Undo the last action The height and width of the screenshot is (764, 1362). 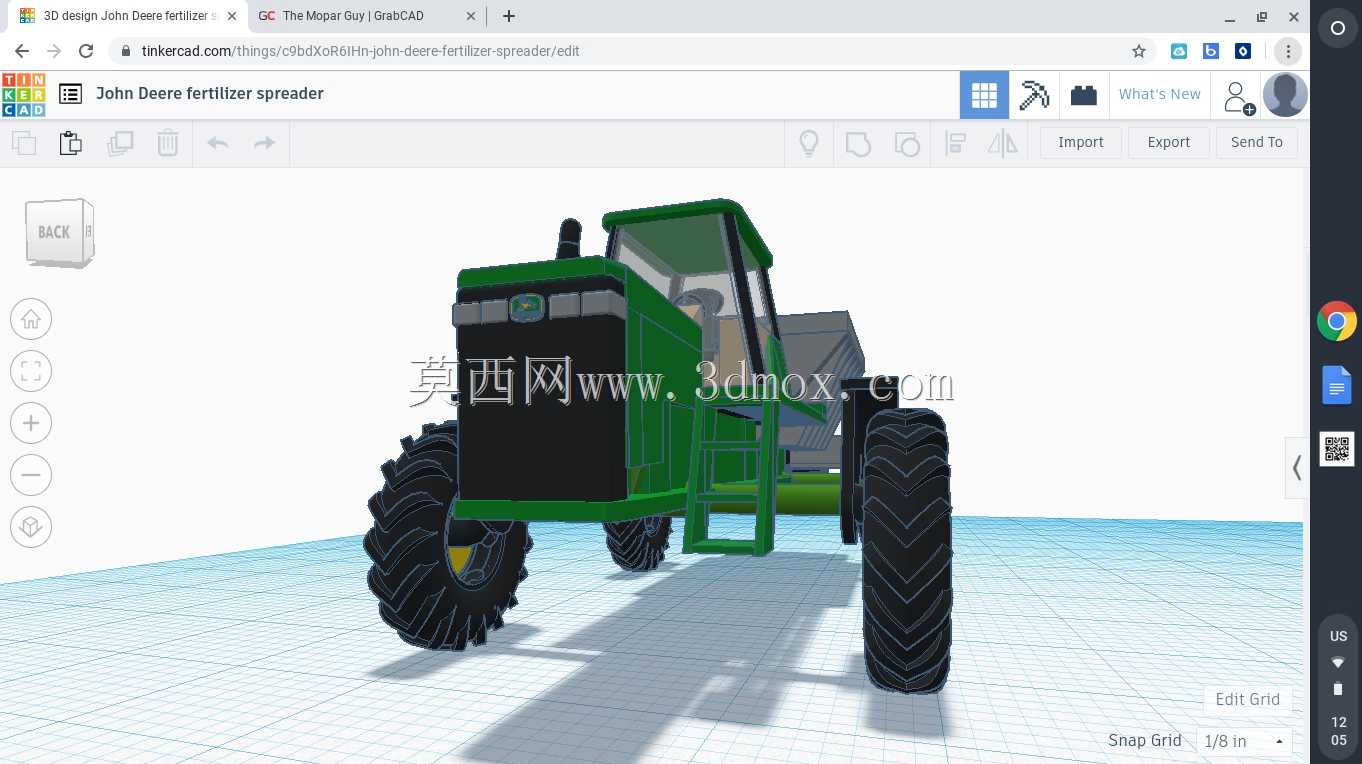tap(218, 143)
